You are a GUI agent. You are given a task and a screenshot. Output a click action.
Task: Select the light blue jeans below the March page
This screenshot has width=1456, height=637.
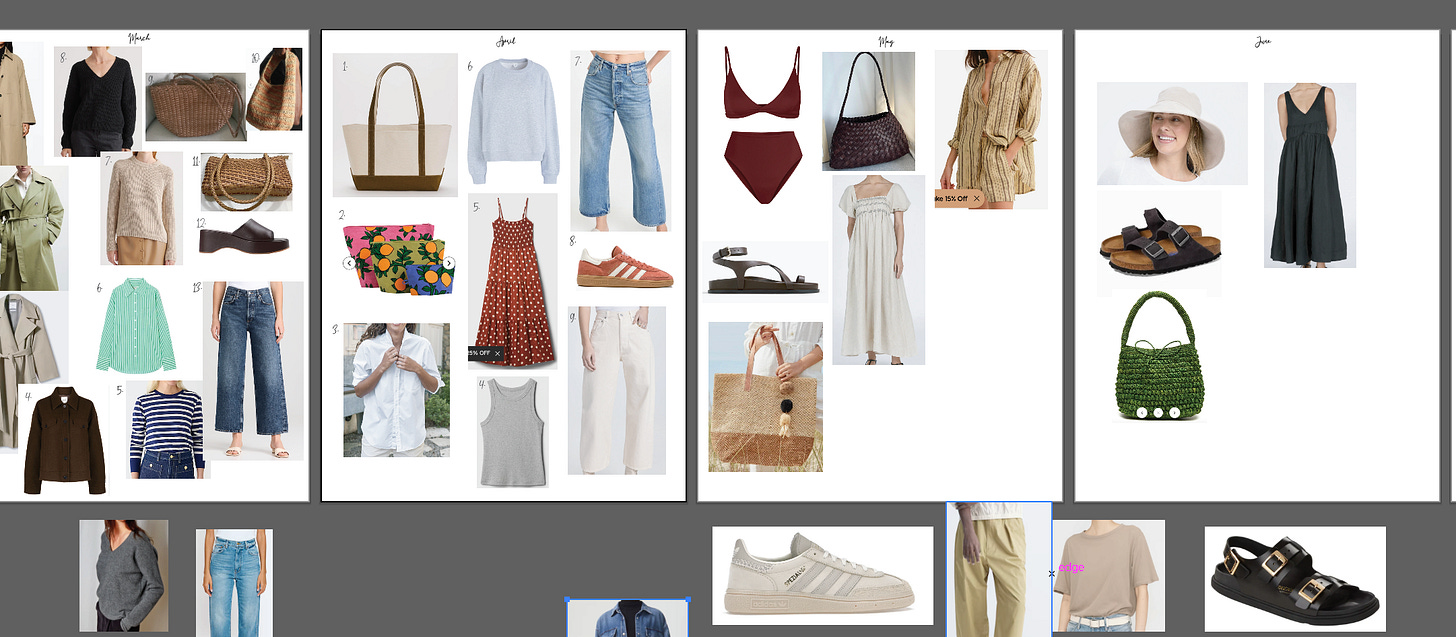click(x=234, y=583)
